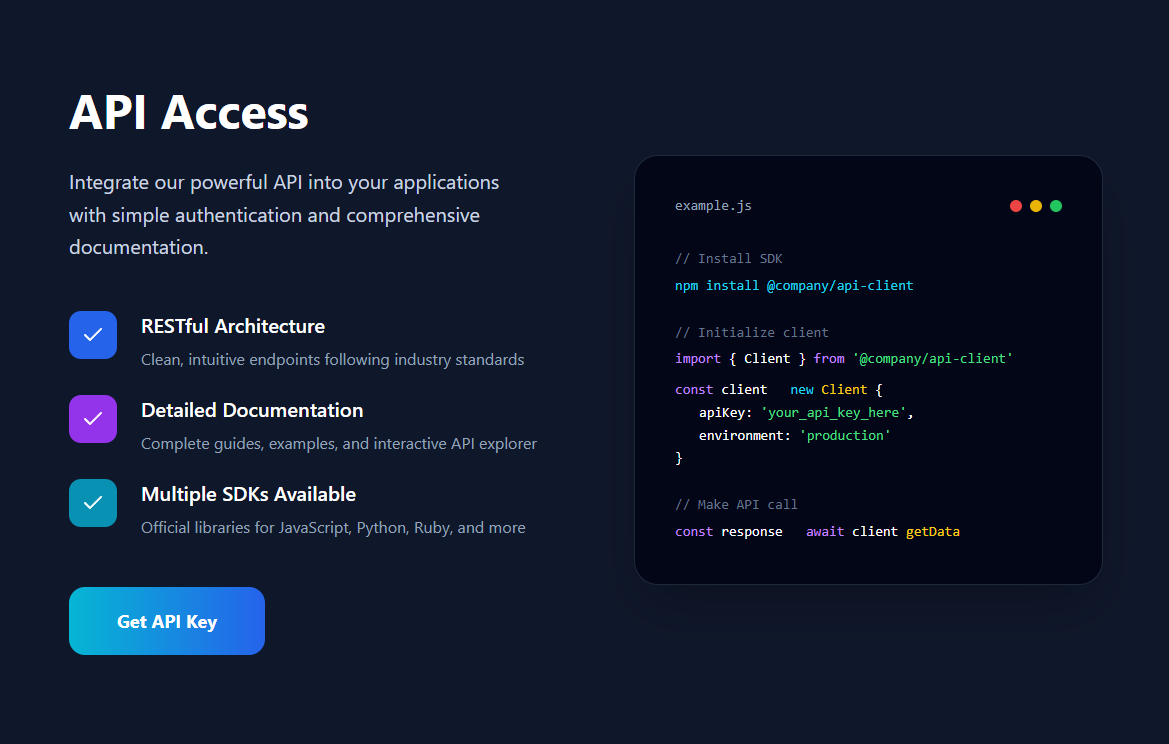The image size is (1169, 744).
Task: Select the example.js file label
Action: (713, 206)
